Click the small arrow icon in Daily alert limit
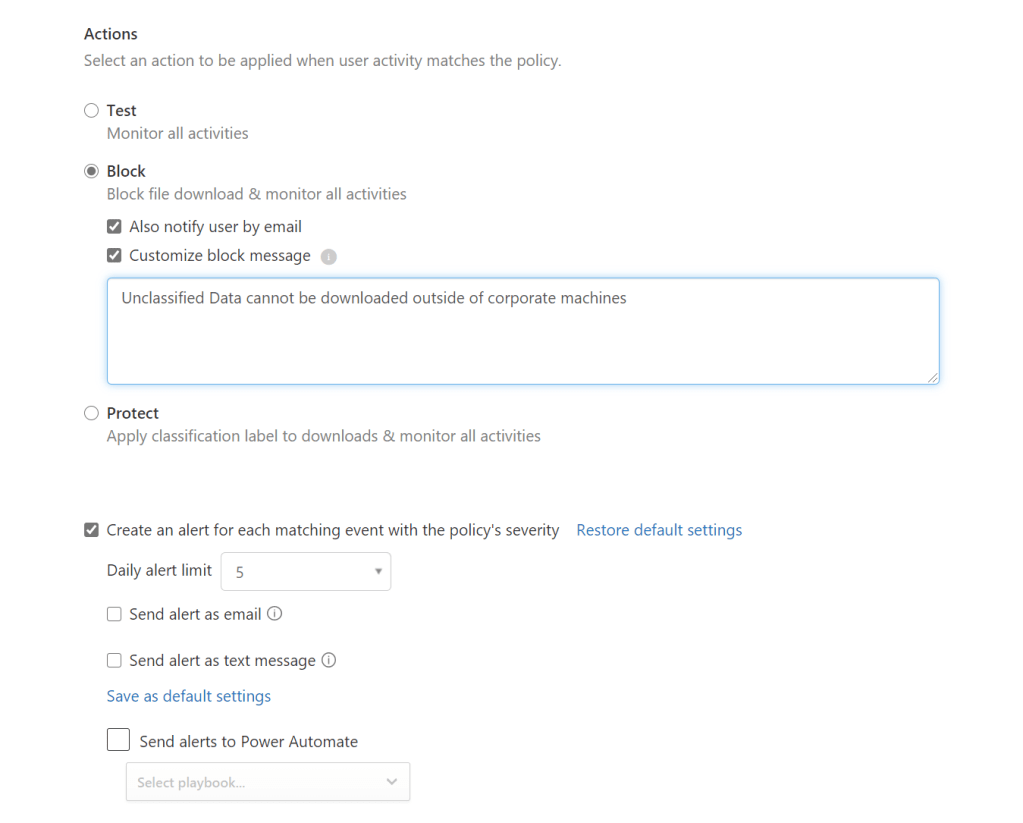Image resolution: width=1023 pixels, height=823 pixels. point(378,572)
